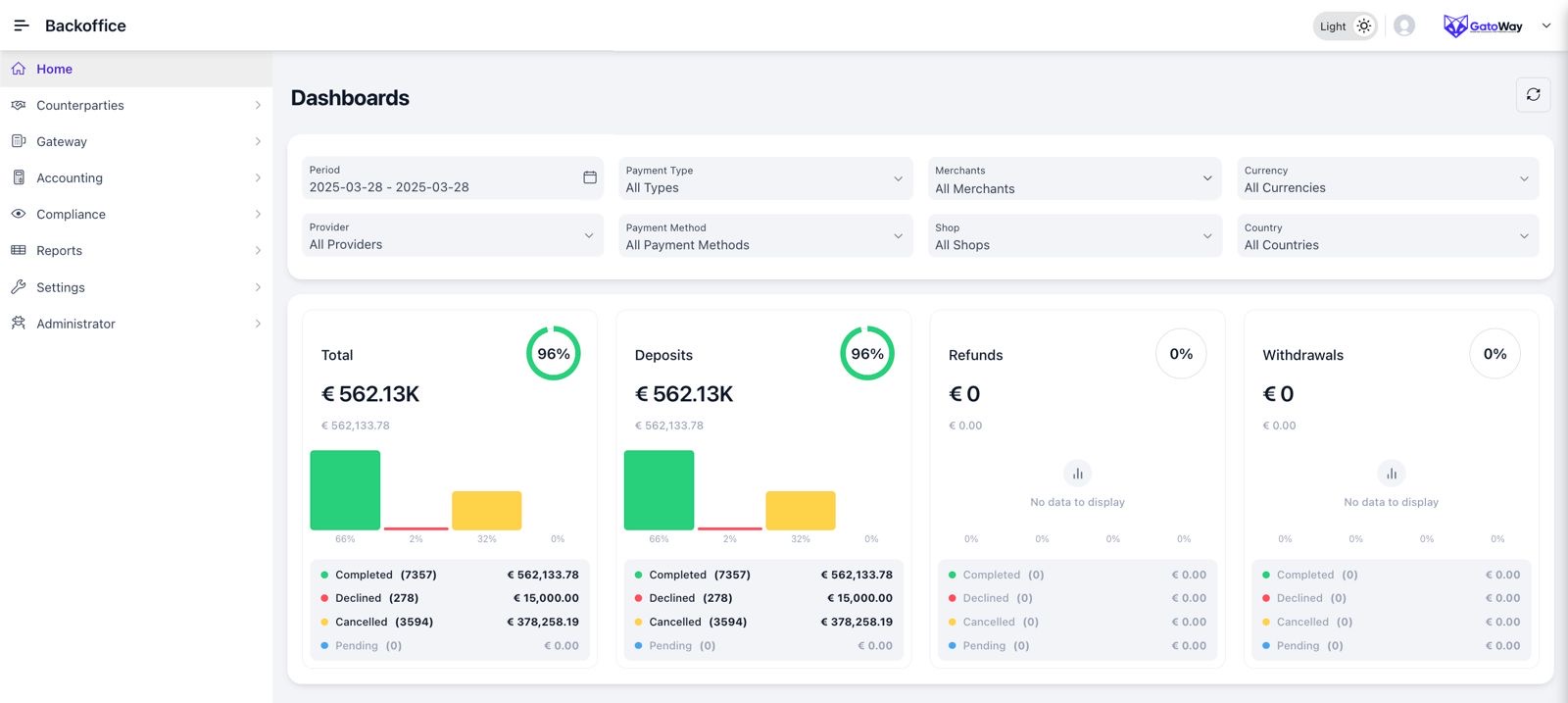Expand the Country filter dropdown

click(1387, 236)
